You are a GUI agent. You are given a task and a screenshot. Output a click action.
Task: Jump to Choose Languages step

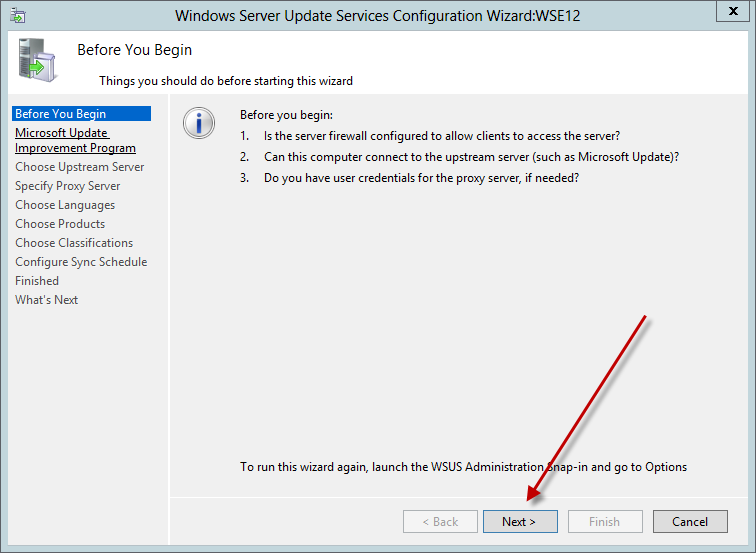pyautogui.click(x=64, y=205)
